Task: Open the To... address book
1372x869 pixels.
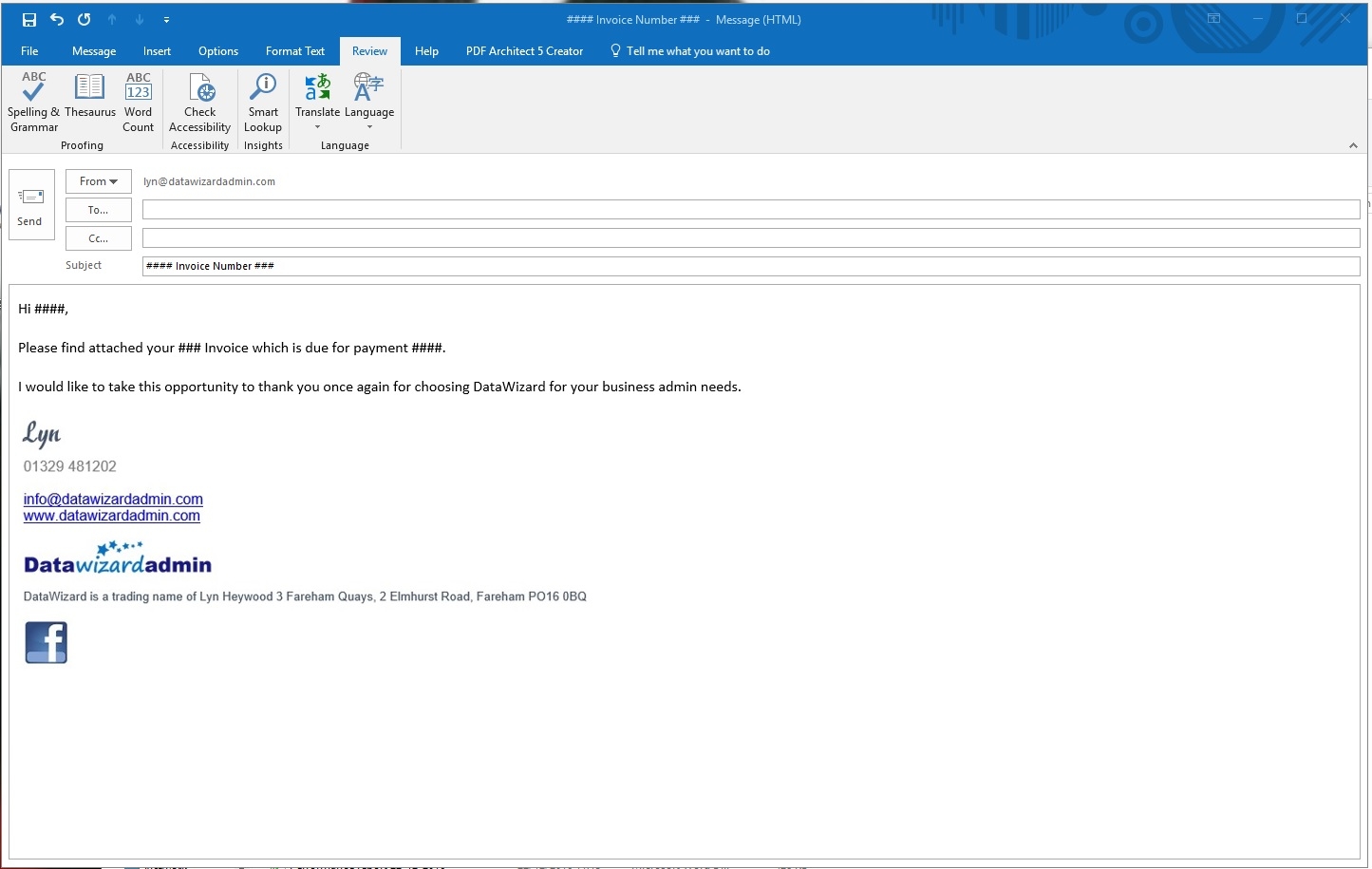Action: (98, 210)
